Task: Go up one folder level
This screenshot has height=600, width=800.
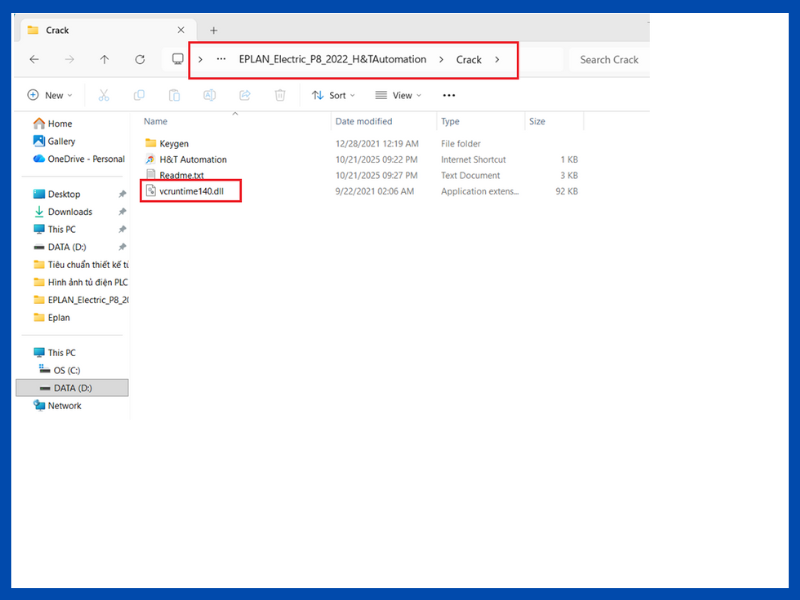Action: (x=104, y=59)
